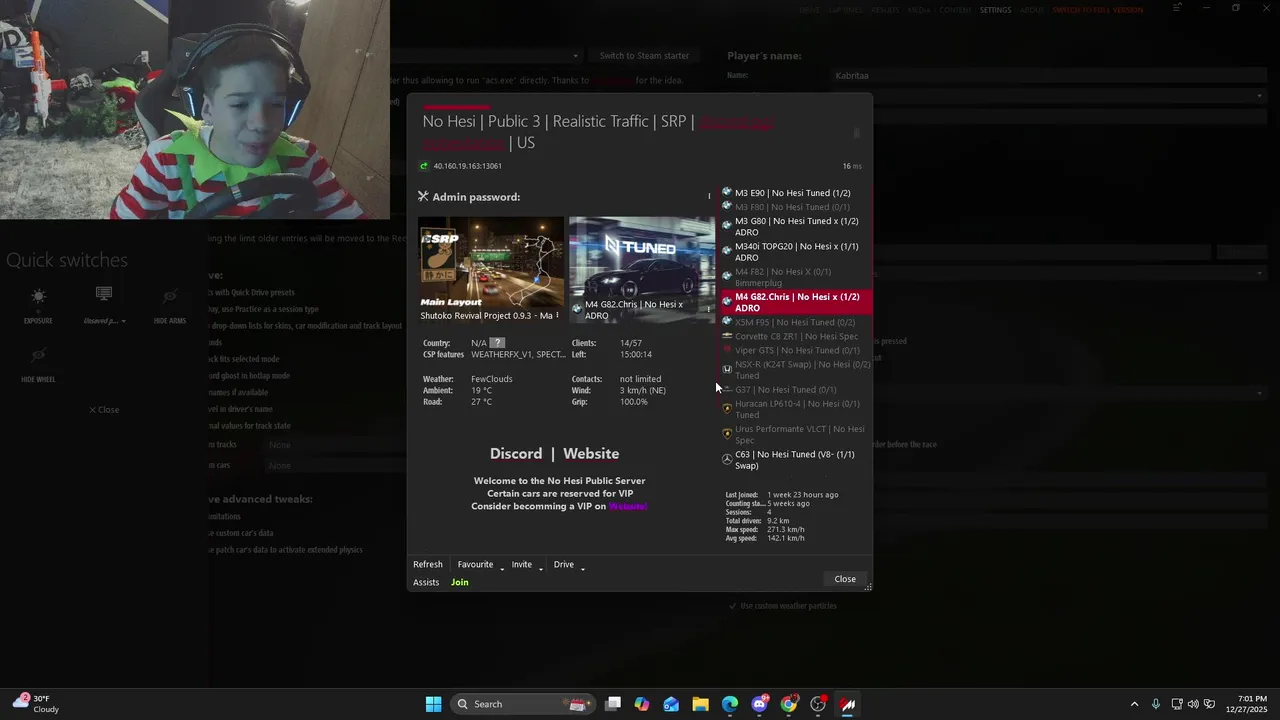Select the M3 G80 No Hesi Tuned entry

[x=796, y=227]
